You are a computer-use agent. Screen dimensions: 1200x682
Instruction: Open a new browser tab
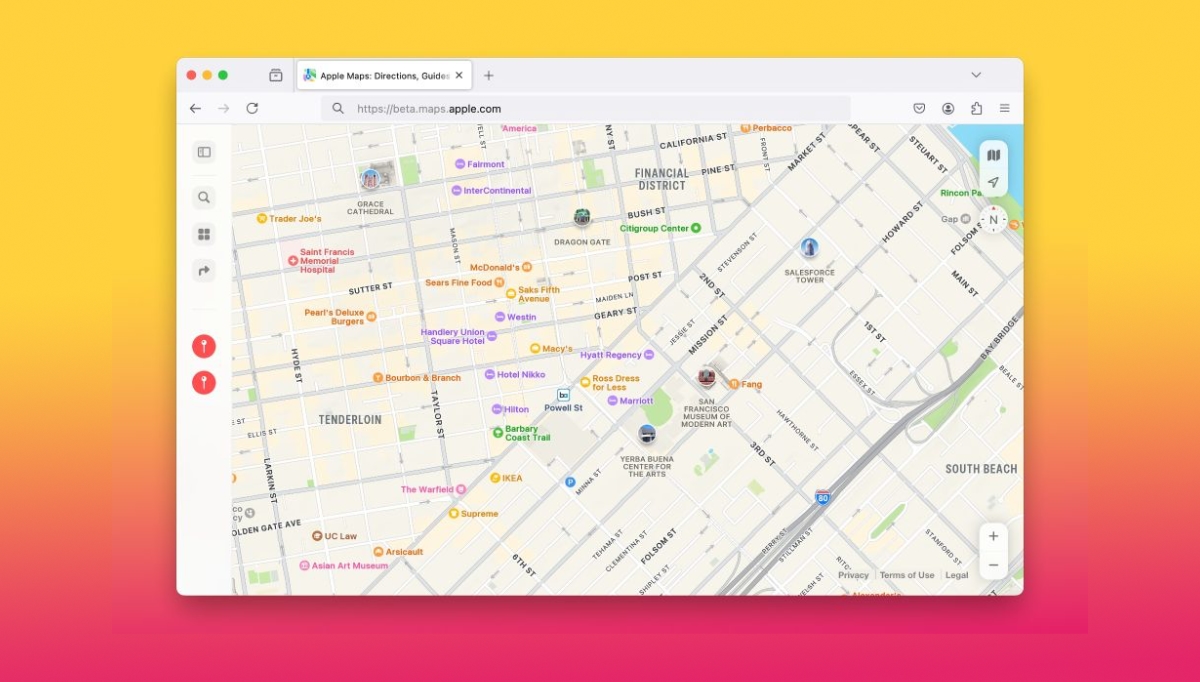pyautogui.click(x=489, y=75)
